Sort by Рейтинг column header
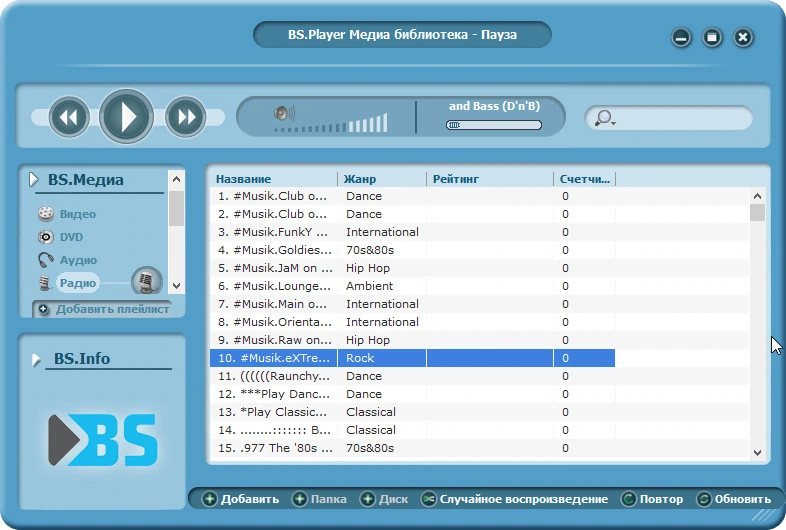Viewport: 786px width, 530px height. pos(456,179)
